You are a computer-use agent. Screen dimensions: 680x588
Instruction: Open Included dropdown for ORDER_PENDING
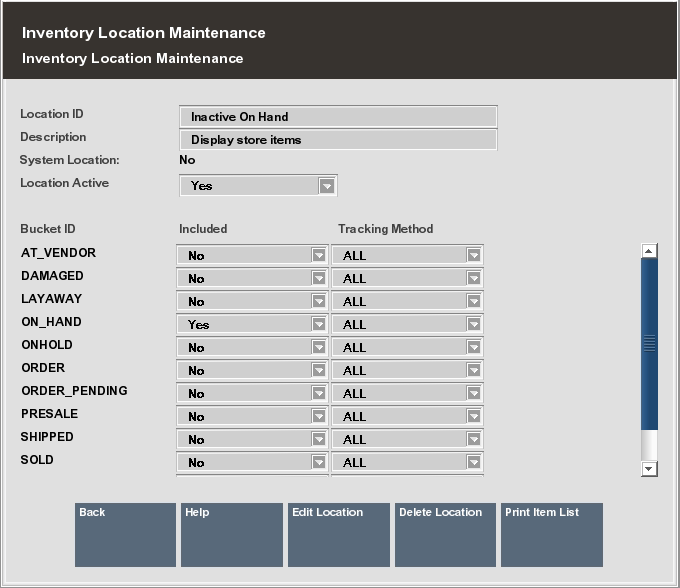[x=252, y=393]
